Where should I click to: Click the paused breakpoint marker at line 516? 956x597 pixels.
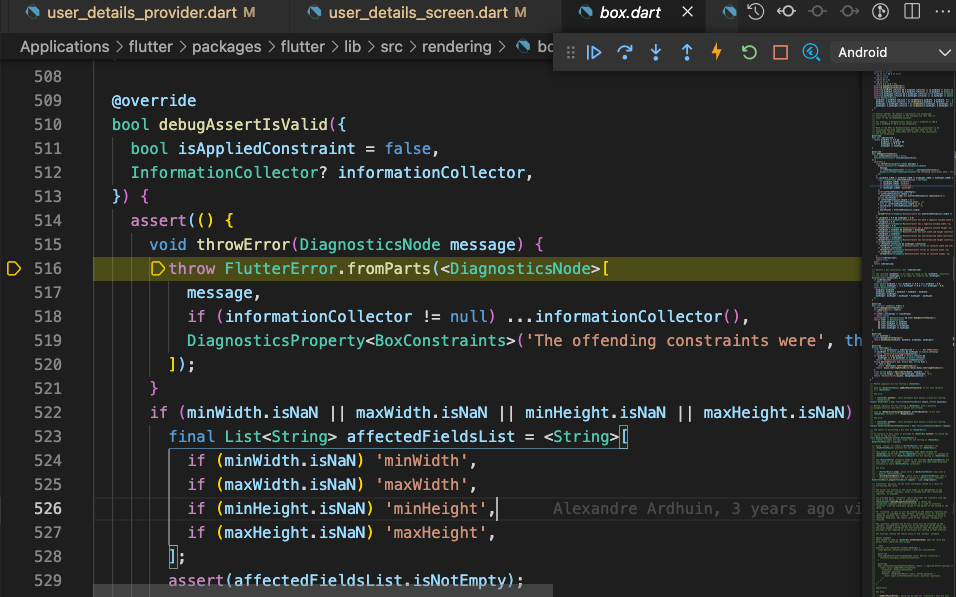pyautogui.click(x=14, y=268)
